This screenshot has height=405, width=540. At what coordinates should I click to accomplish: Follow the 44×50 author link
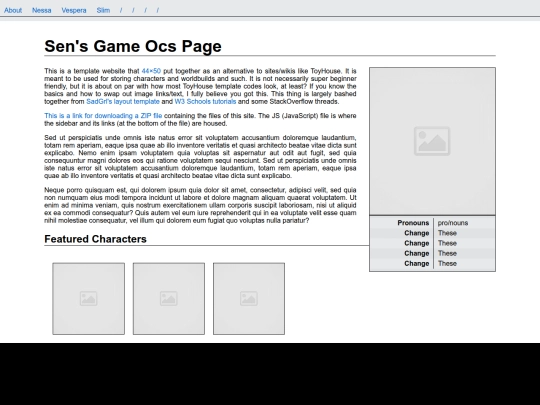151,71
